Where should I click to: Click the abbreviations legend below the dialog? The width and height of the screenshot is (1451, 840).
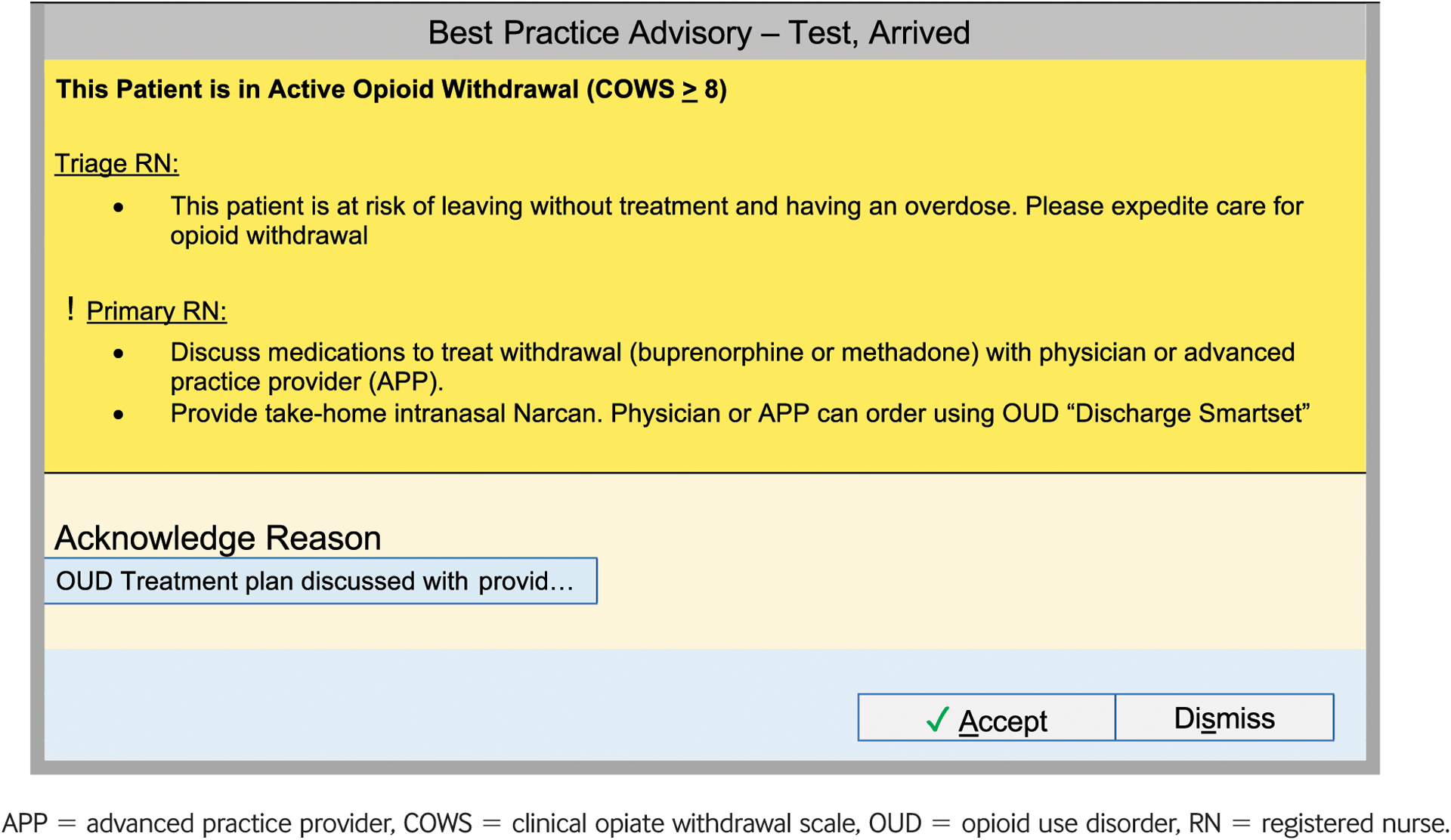725,823
